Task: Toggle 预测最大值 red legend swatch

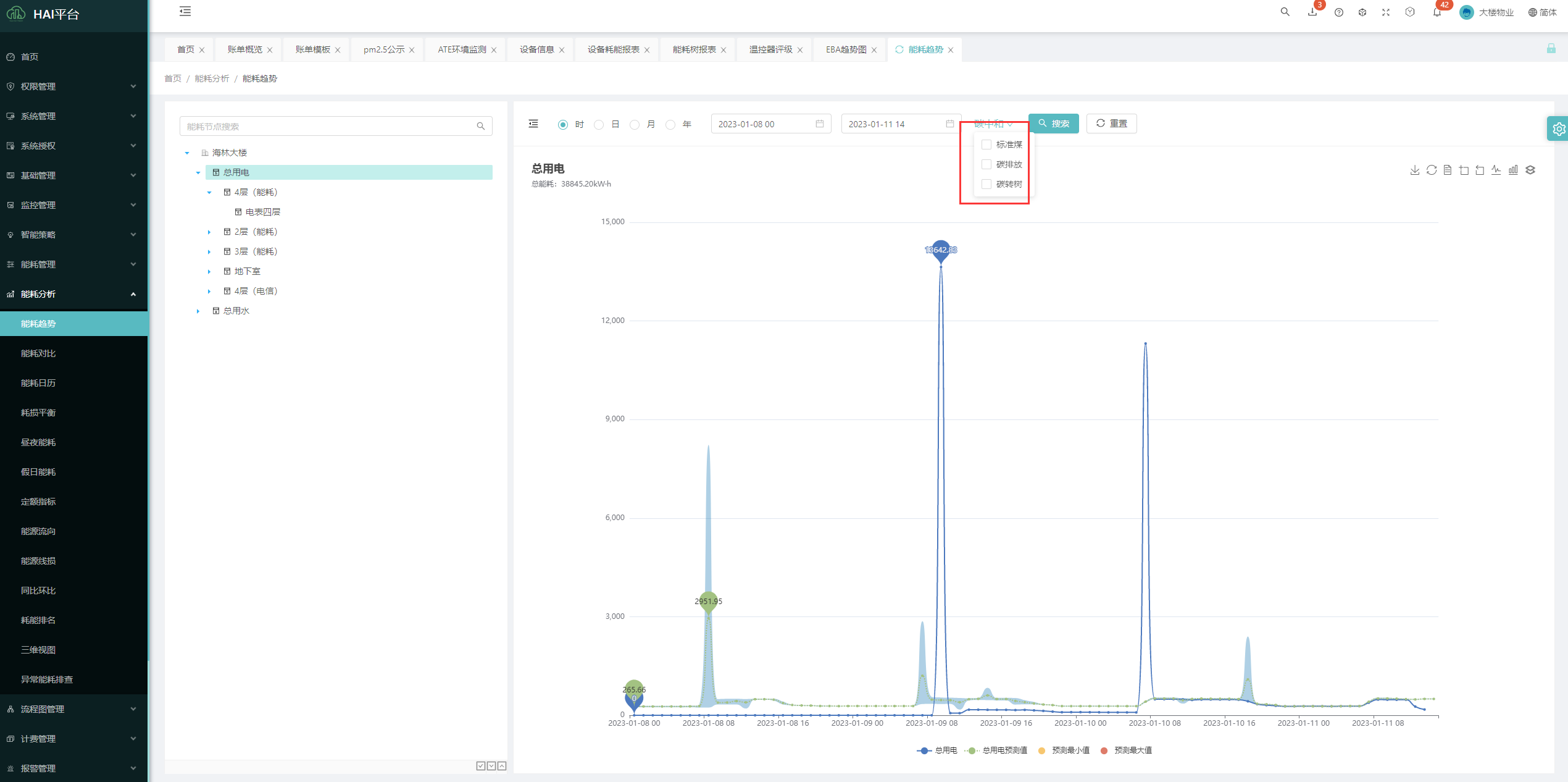Action: (x=1104, y=750)
